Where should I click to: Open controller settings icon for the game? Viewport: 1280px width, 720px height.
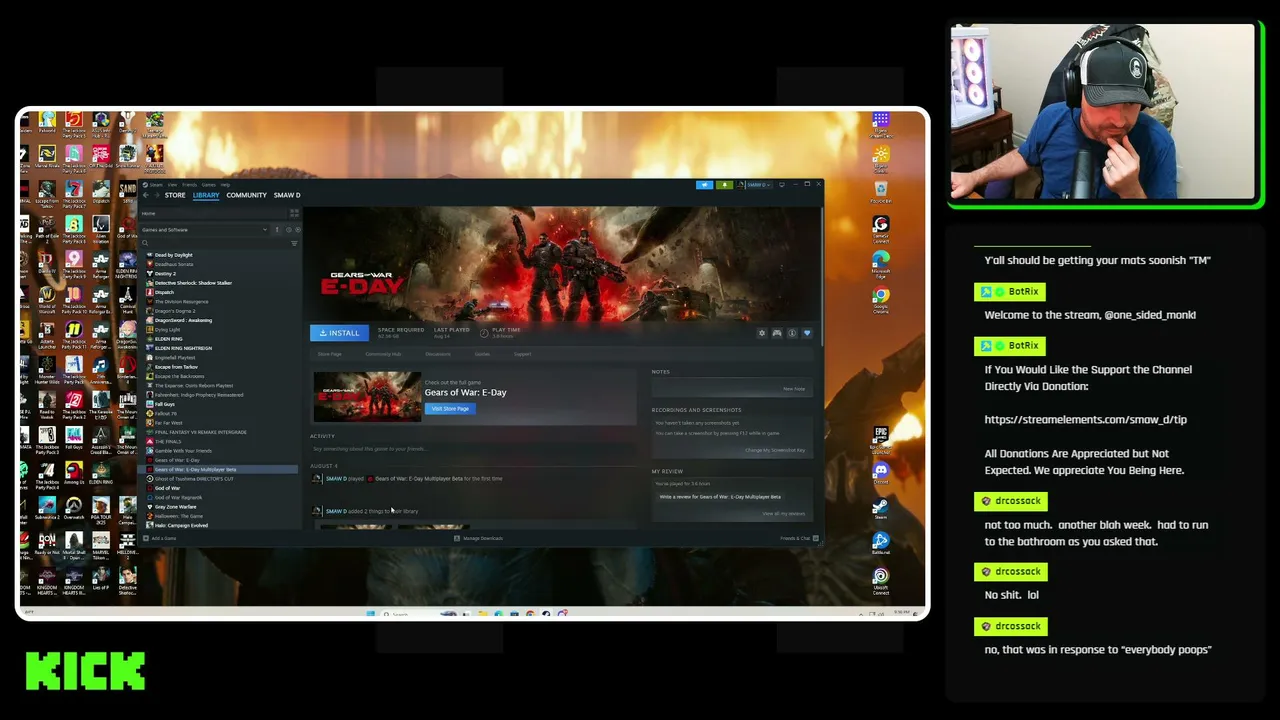pyautogui.click(x=777, y=333)
